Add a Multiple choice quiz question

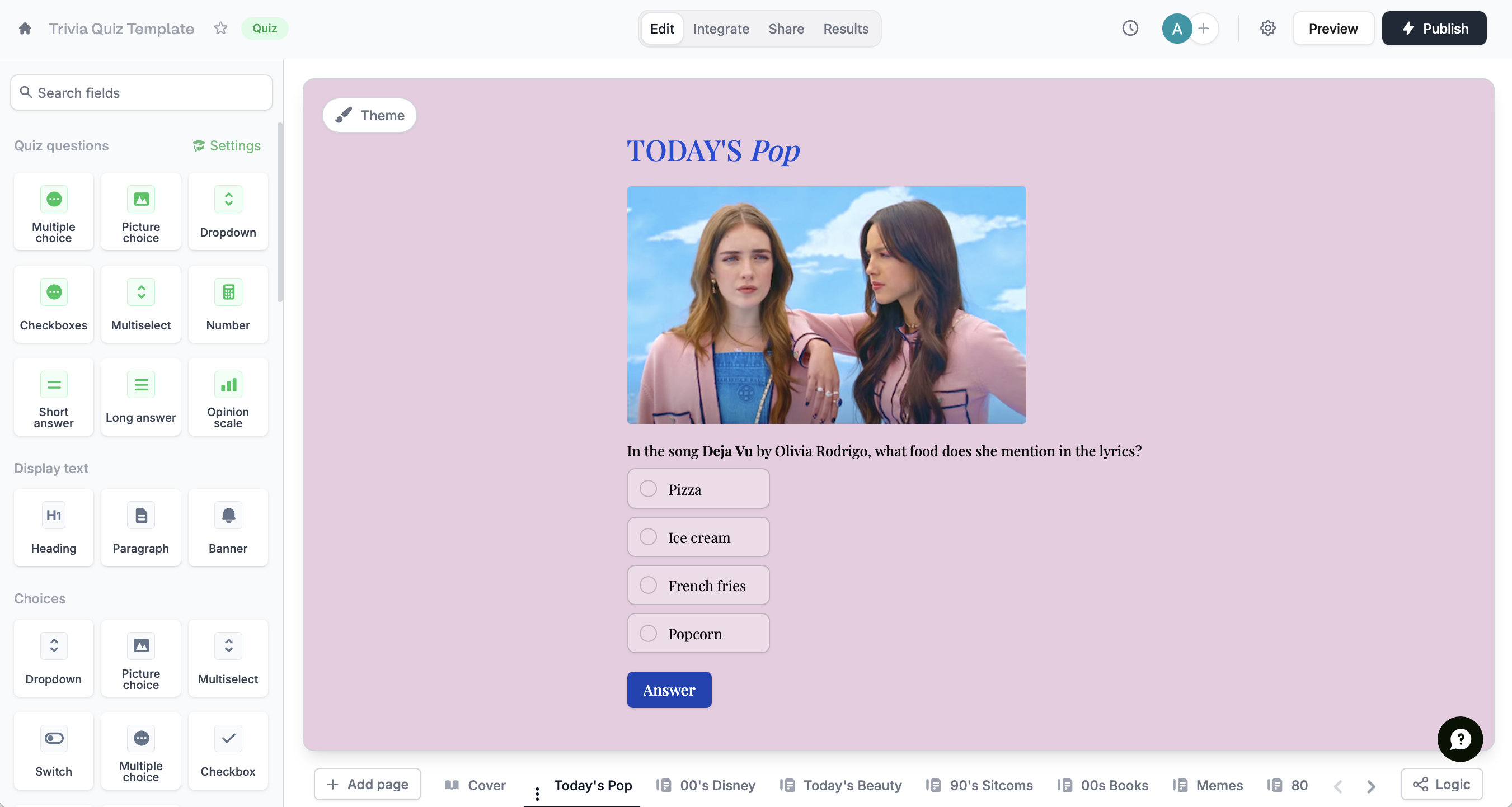[x=53, y=212]
